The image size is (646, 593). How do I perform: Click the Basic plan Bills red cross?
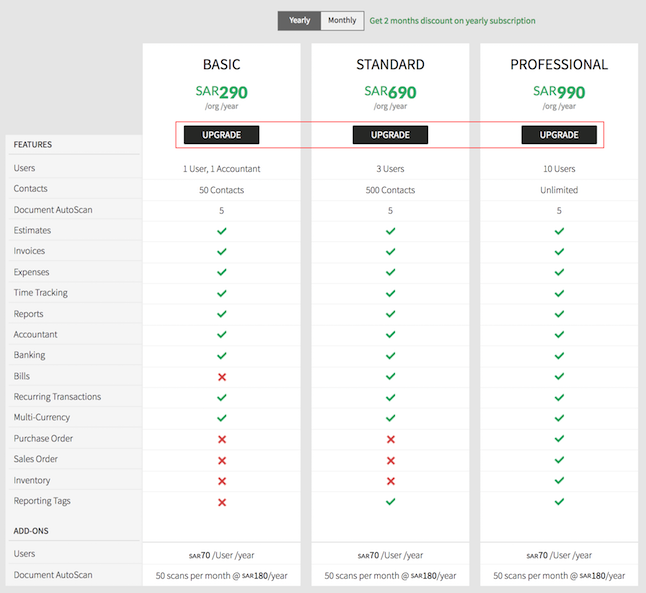point(222,377)
